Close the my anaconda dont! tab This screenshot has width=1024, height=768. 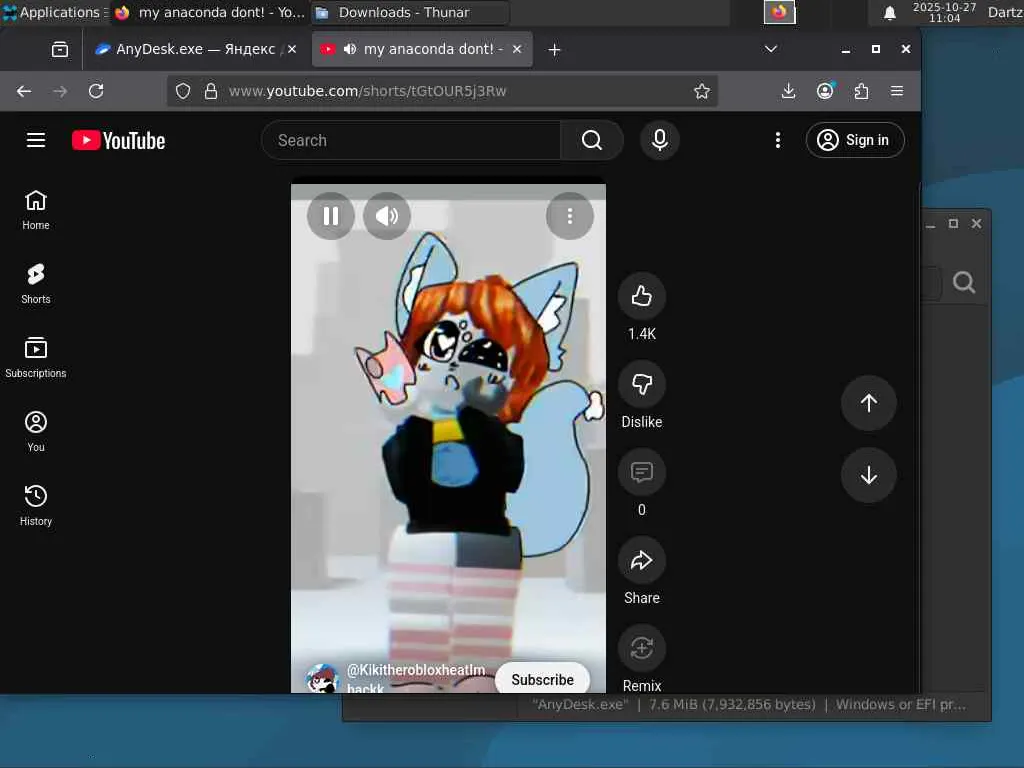(517, 49)
